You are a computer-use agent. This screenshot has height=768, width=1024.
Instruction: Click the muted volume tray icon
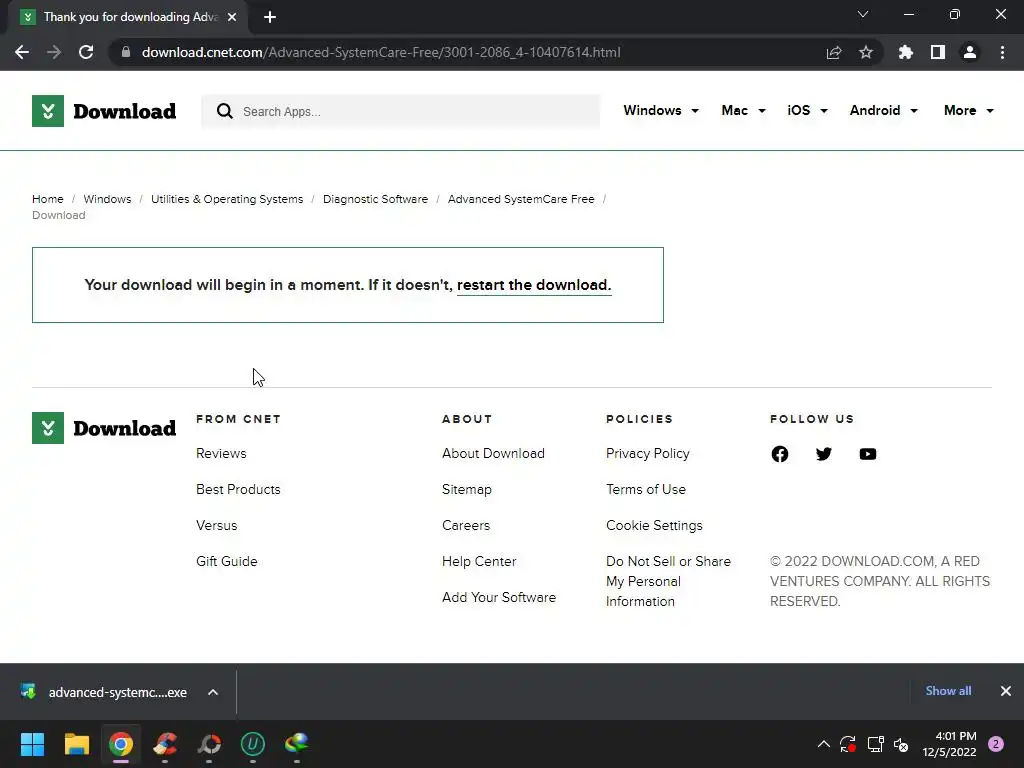tap(901, 744)
